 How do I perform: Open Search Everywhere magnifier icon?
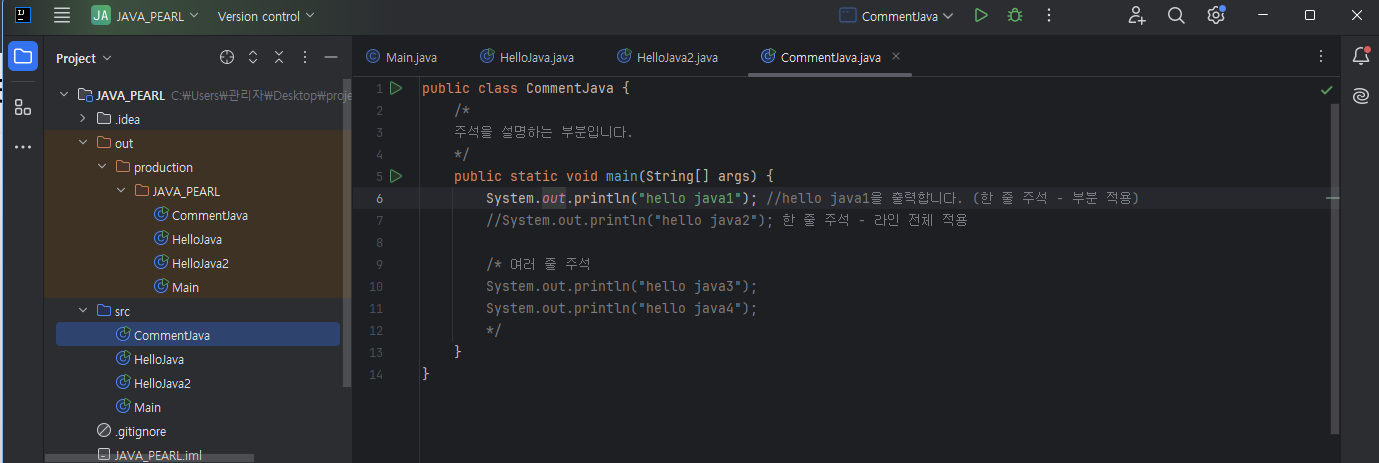(1176, 15)
